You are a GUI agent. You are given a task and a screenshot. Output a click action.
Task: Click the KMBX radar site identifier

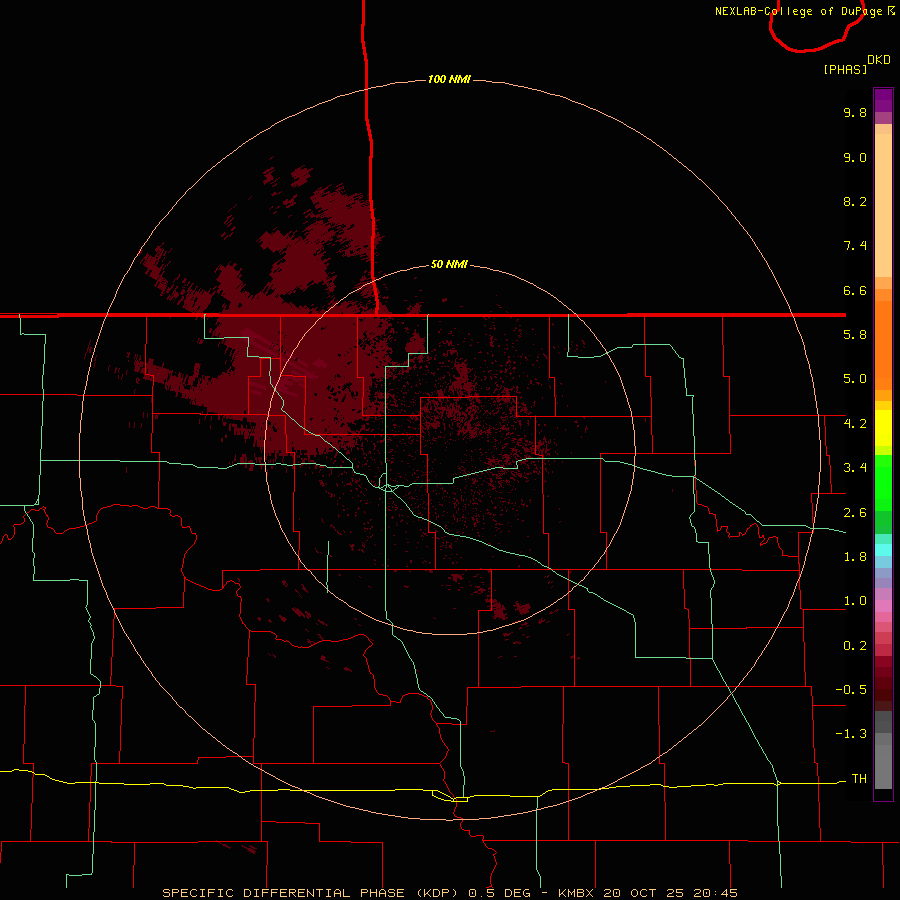(576, 893)
